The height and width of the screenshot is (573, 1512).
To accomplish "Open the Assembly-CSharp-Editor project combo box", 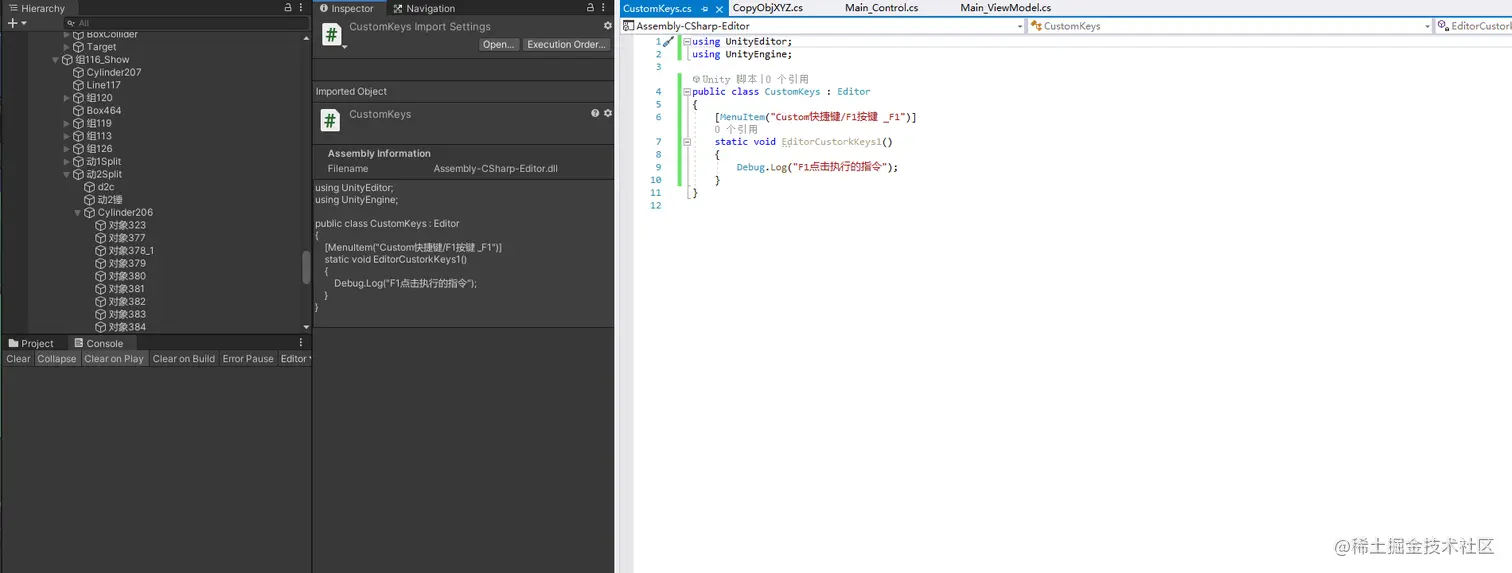I will pos(822,26).
